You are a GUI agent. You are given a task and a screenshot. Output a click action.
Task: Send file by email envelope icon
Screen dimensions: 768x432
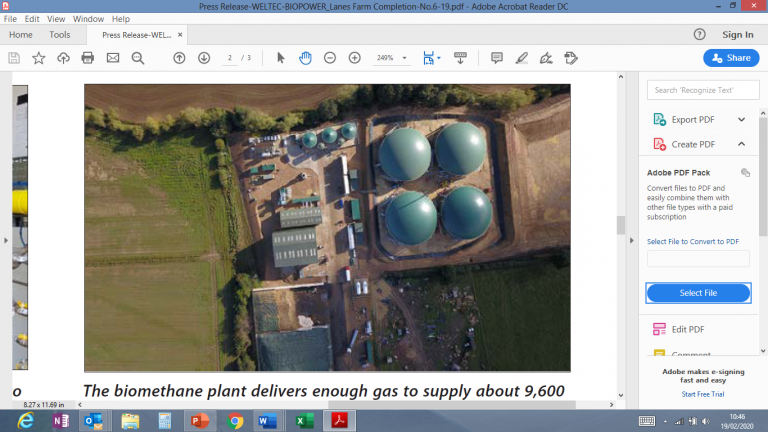coord(112,58)
